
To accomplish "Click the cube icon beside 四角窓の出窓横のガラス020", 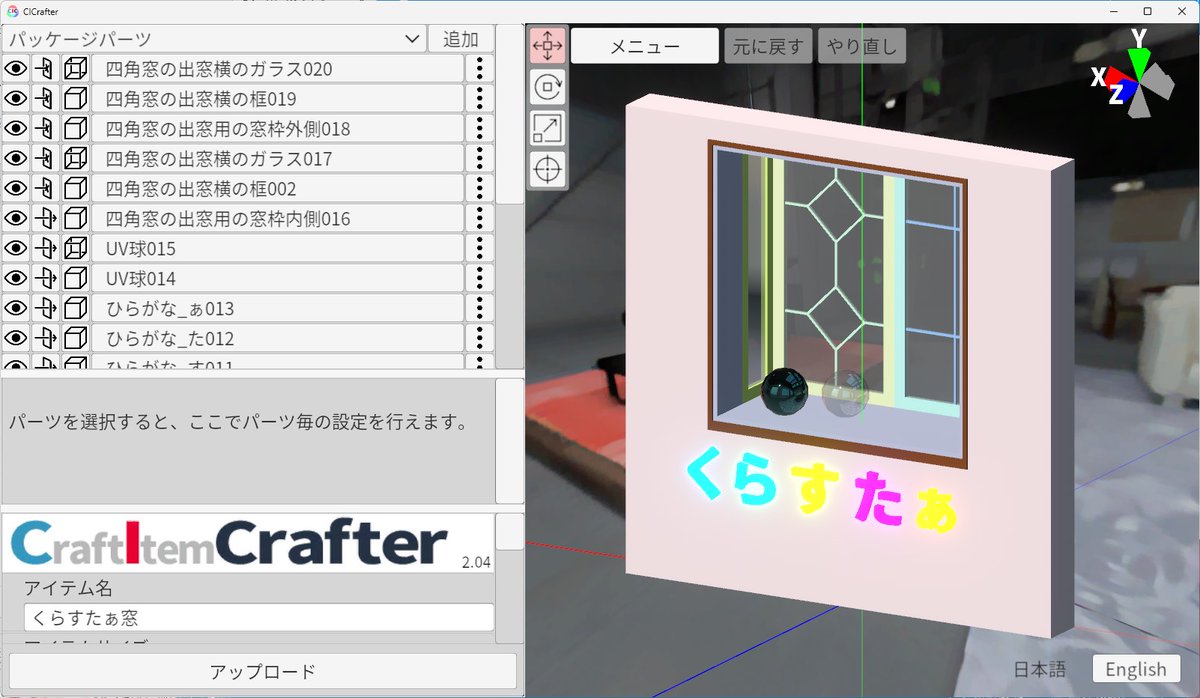I will pos(74,68).
